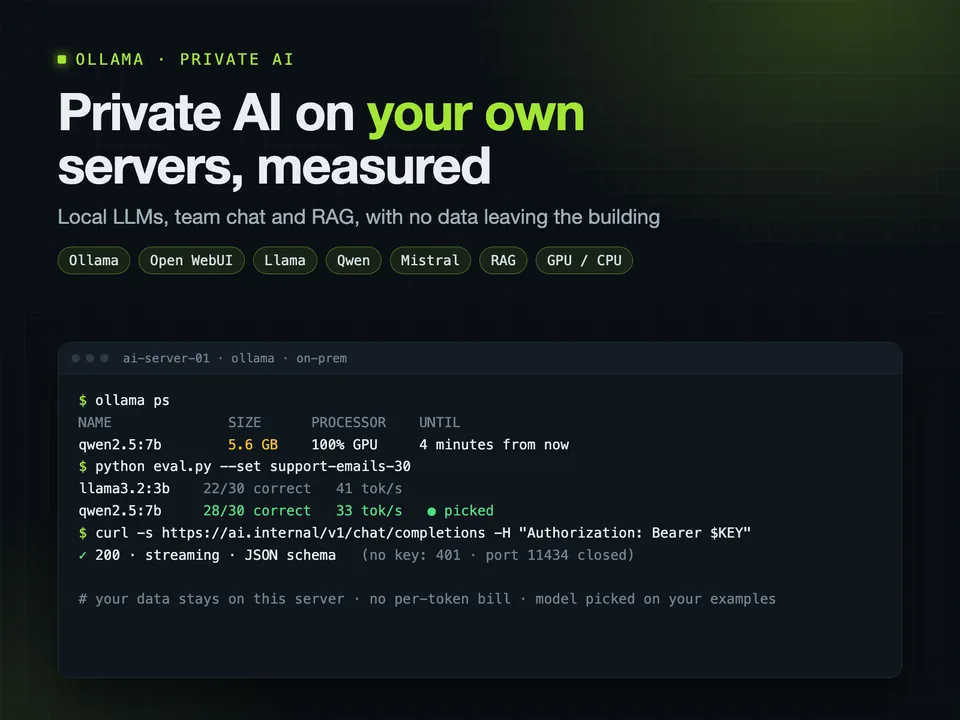The height and width of the screenshot is (720, 960).
Task: Click the 'Local LLMs, team chat and RAG' subtitle
Action: coord(359,217)
